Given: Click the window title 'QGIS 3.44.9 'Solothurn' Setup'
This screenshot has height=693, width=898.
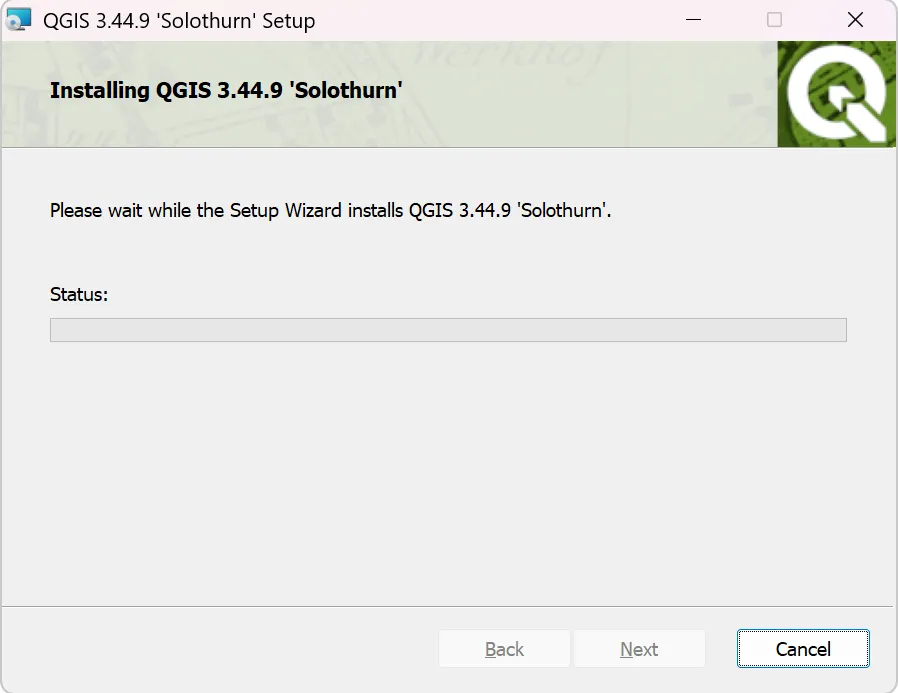Looking at the screenshot, I should pyautogui.click(x=179, y=21).
